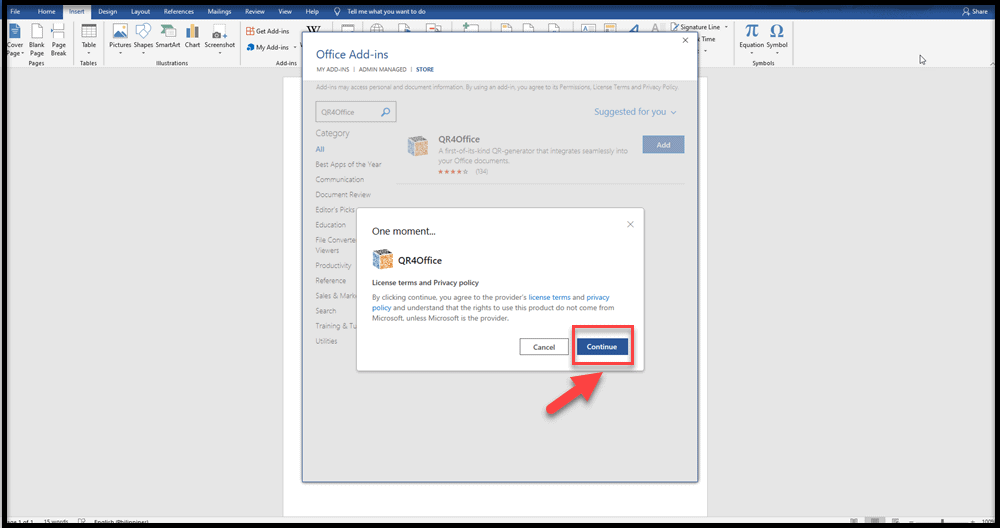Screen dimensions: 1000x528
Task: Click Share in the top right
Action: 974,11
